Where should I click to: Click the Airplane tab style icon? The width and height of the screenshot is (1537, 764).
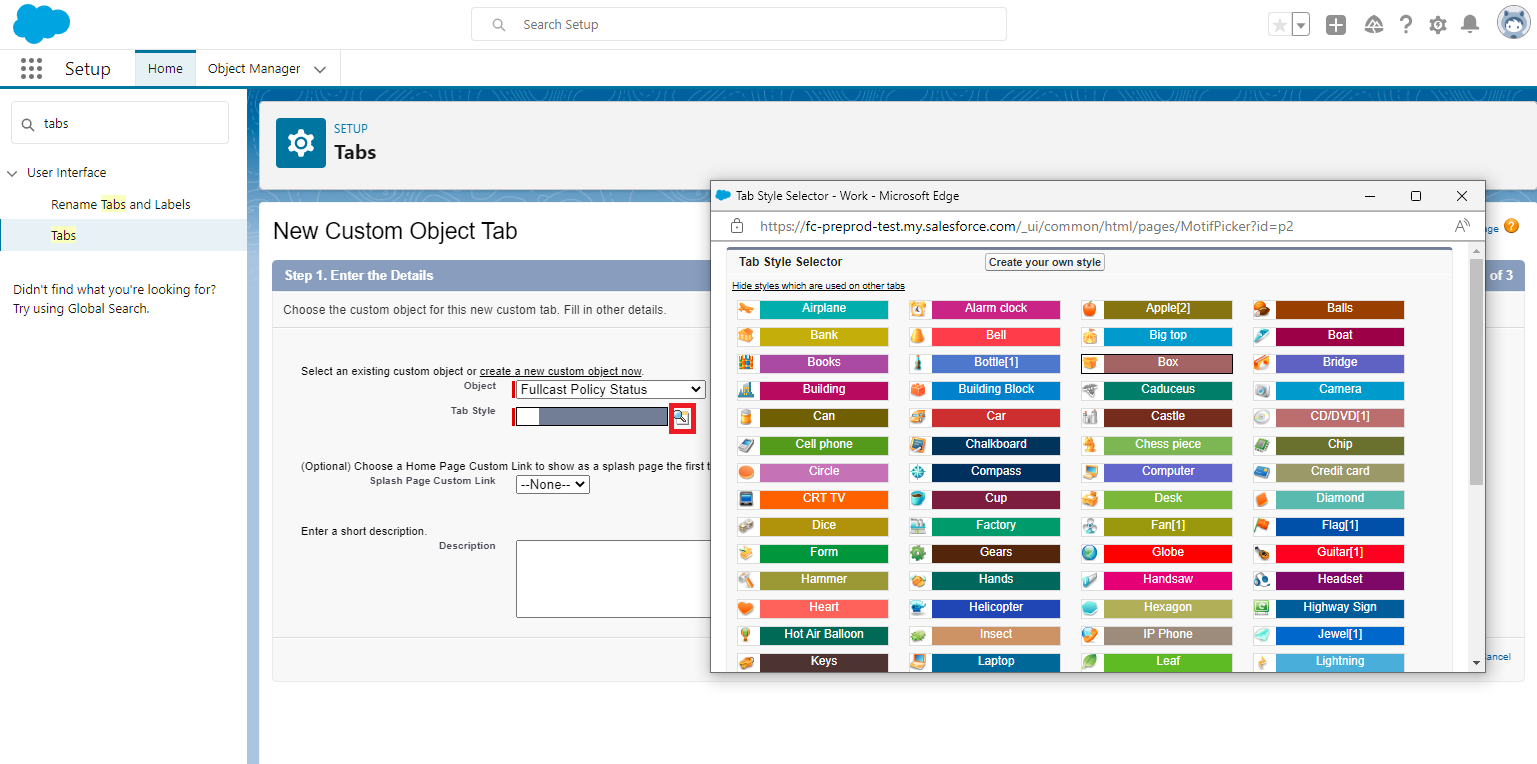(745, 309)
